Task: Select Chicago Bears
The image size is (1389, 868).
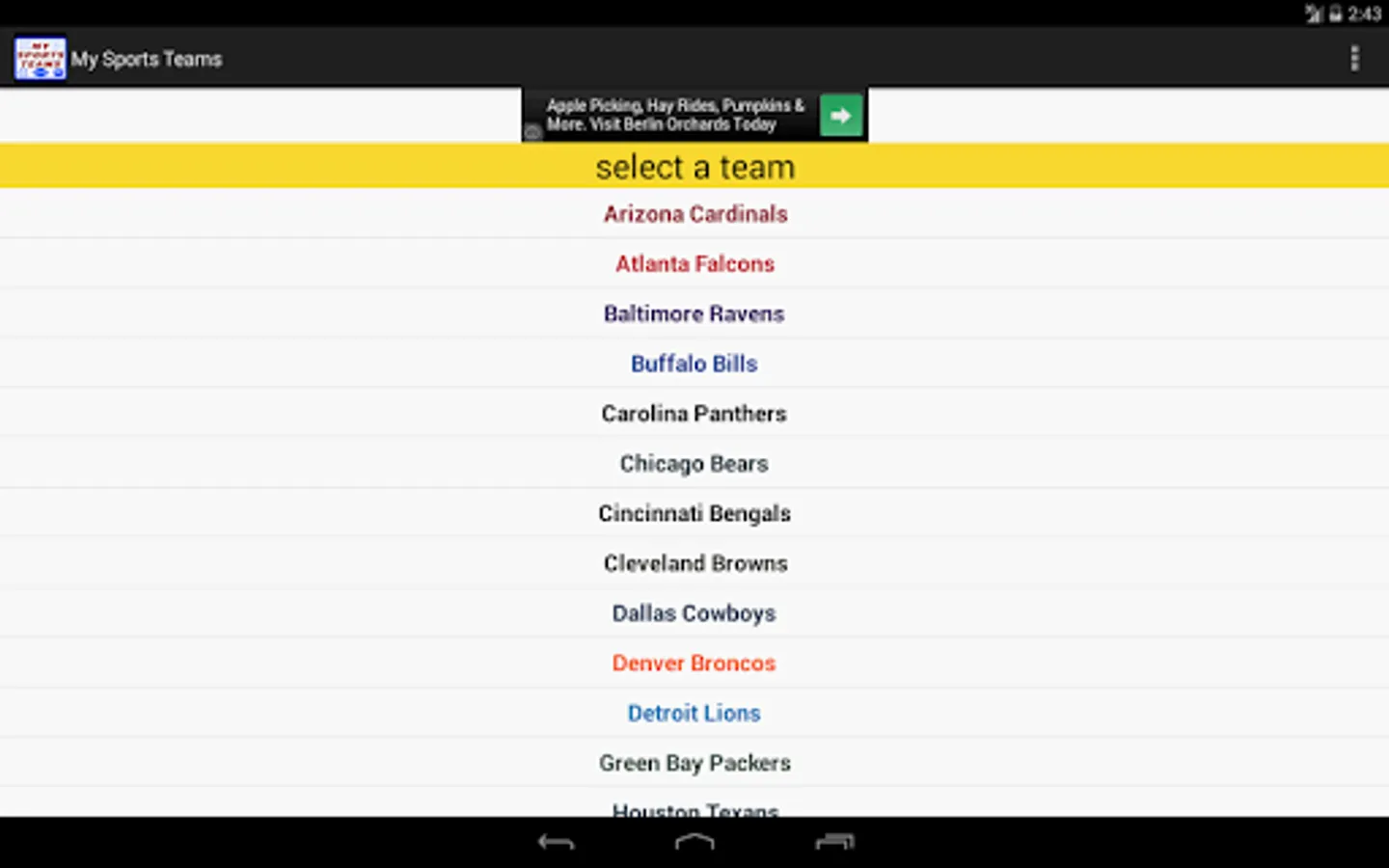Action: click(694, 463)
